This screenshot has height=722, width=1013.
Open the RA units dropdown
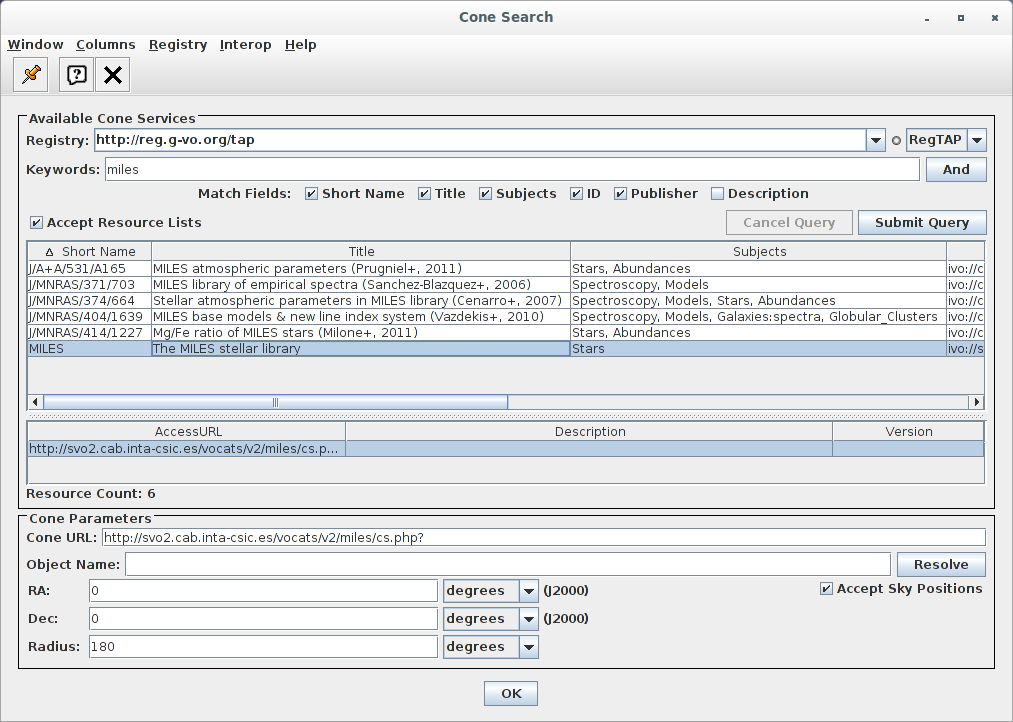click(x=528, y=591)
